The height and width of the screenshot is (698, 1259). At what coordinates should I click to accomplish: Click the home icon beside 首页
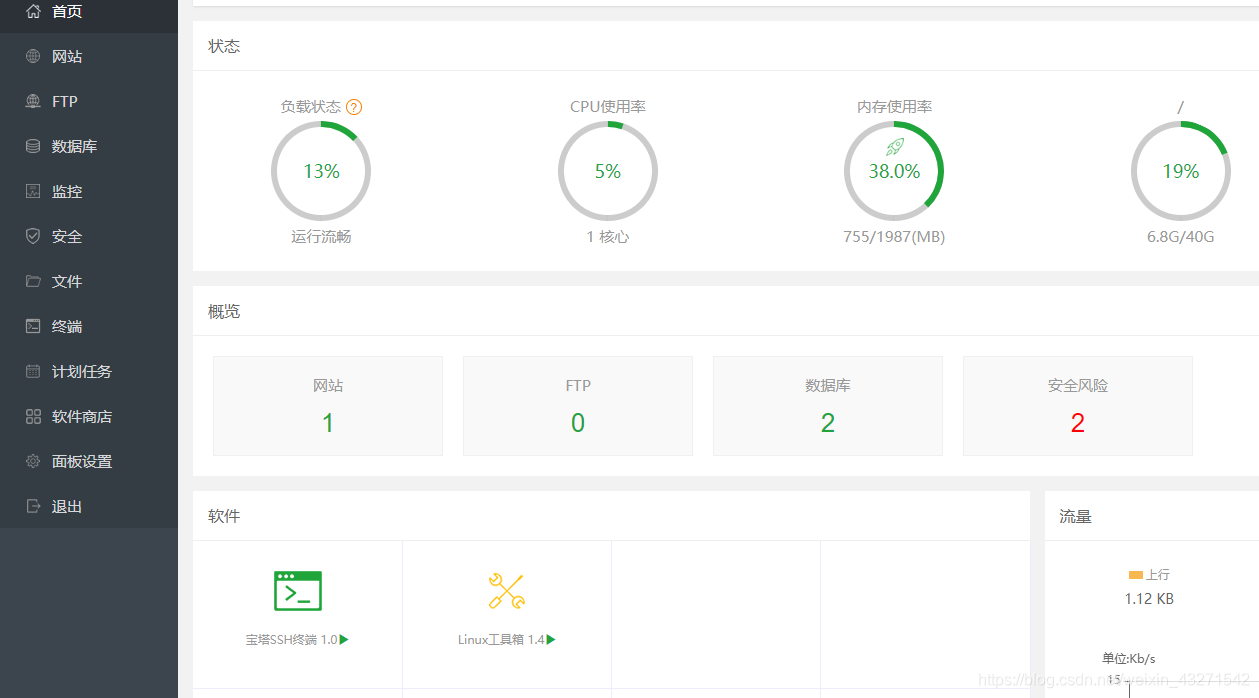(33, 12)
